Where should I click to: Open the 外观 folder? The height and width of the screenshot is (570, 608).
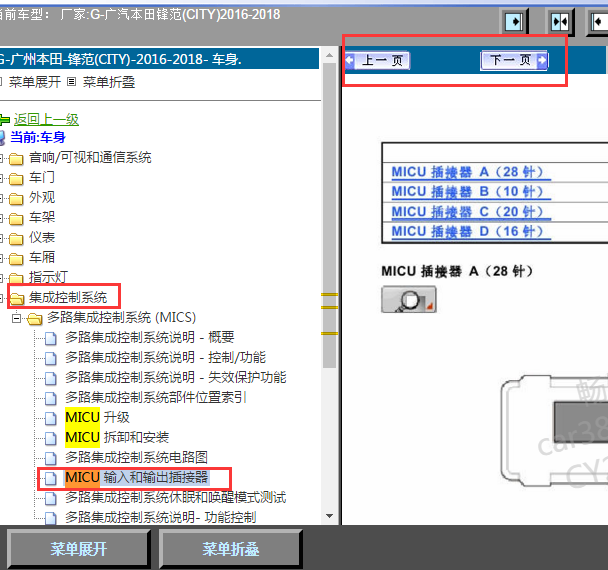[x=42, y=197]
